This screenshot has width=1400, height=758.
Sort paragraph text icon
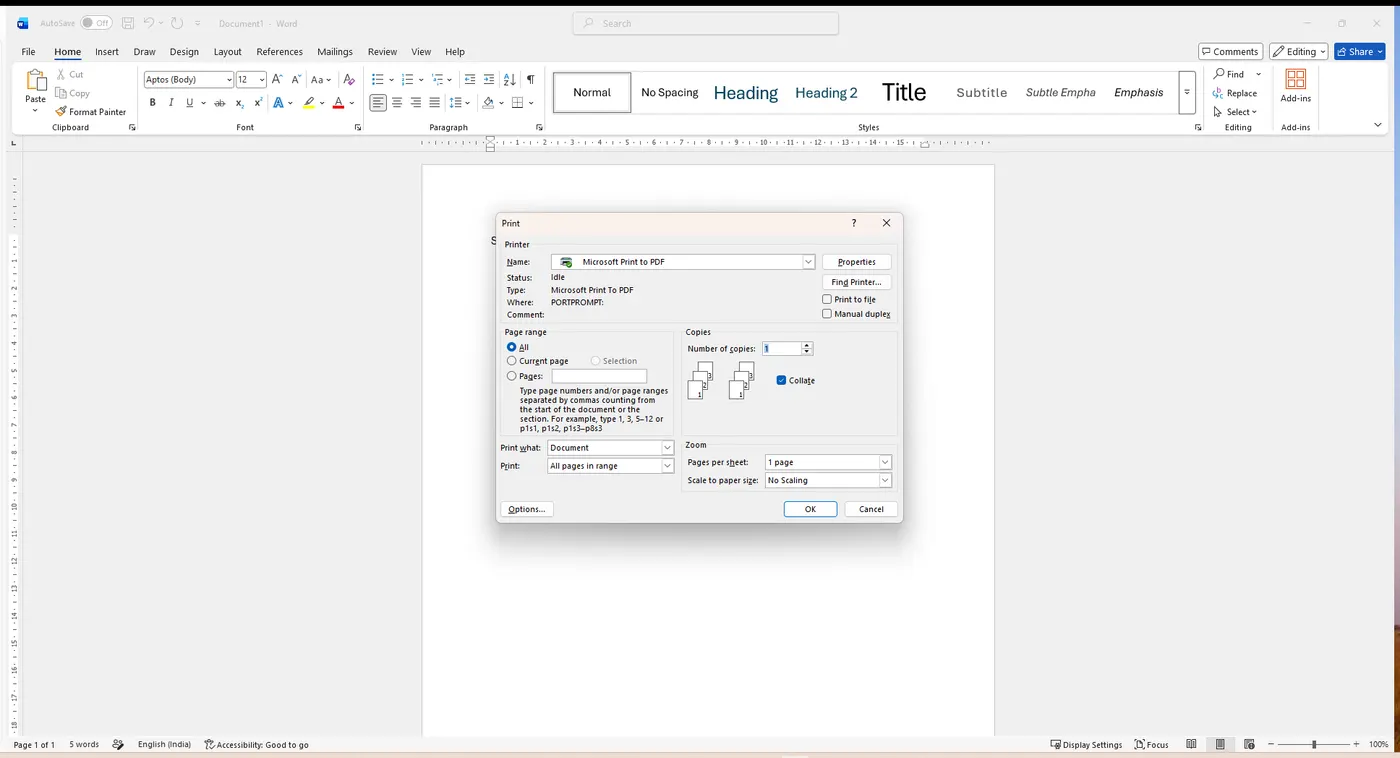tap(510, 79)
